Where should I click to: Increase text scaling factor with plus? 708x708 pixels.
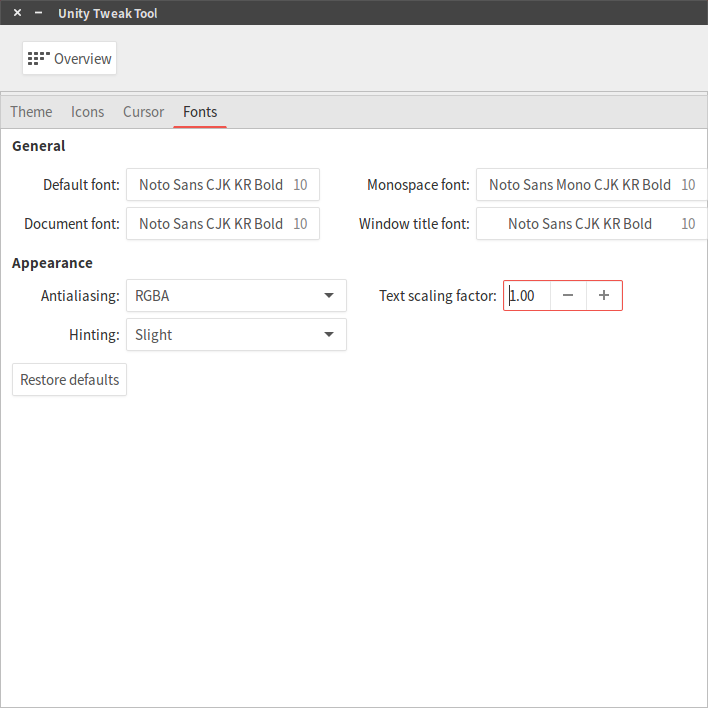(604, 296)
